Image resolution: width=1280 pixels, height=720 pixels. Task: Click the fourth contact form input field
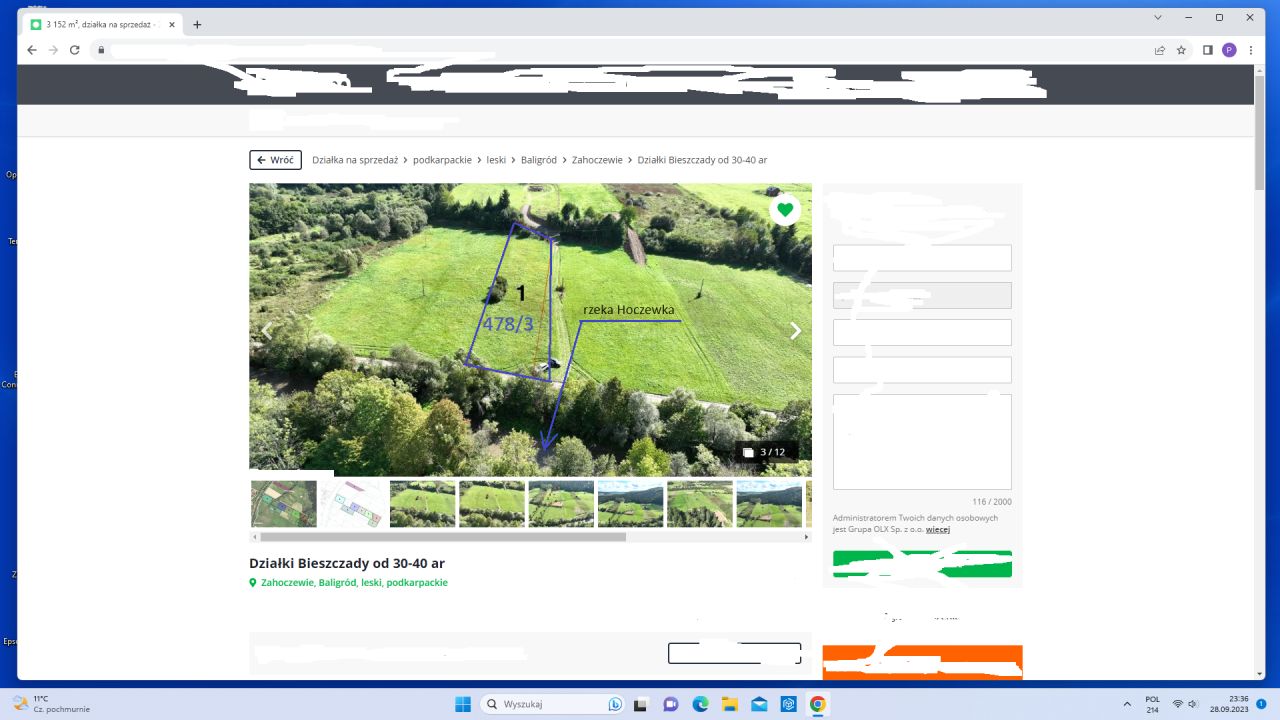tap(922, 370)
